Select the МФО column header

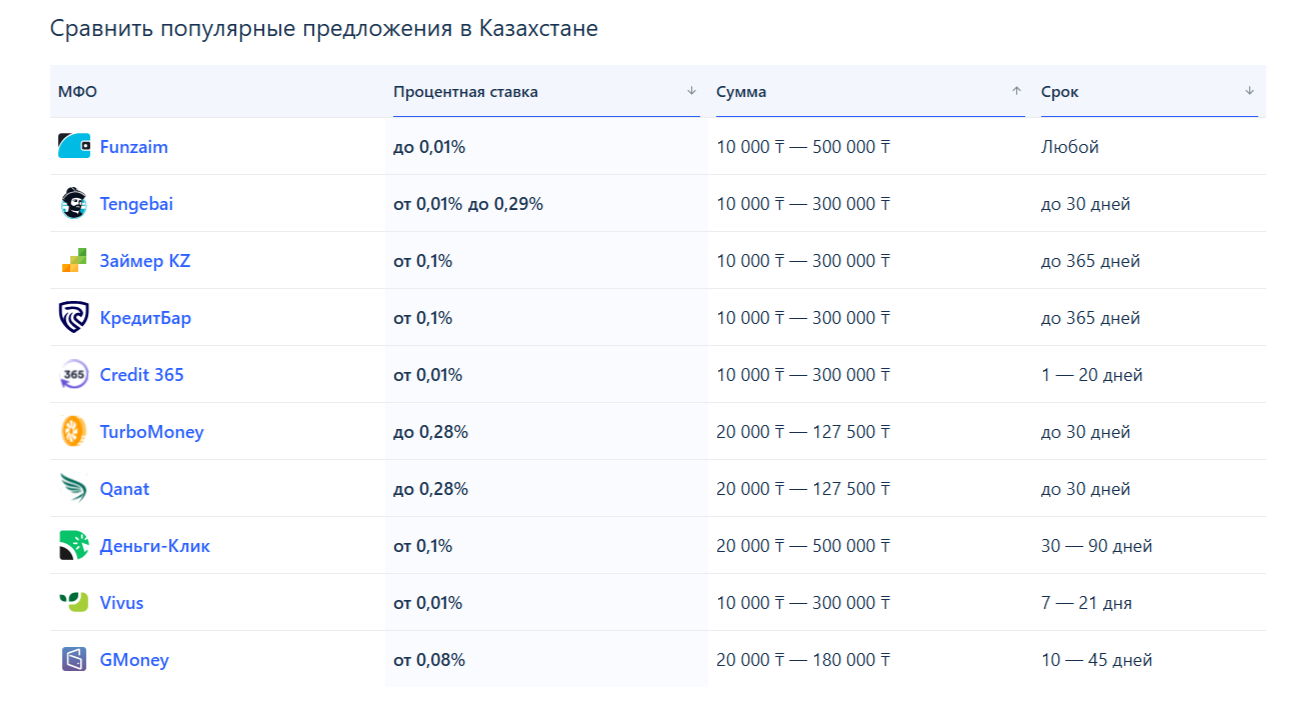pos(78,92)
